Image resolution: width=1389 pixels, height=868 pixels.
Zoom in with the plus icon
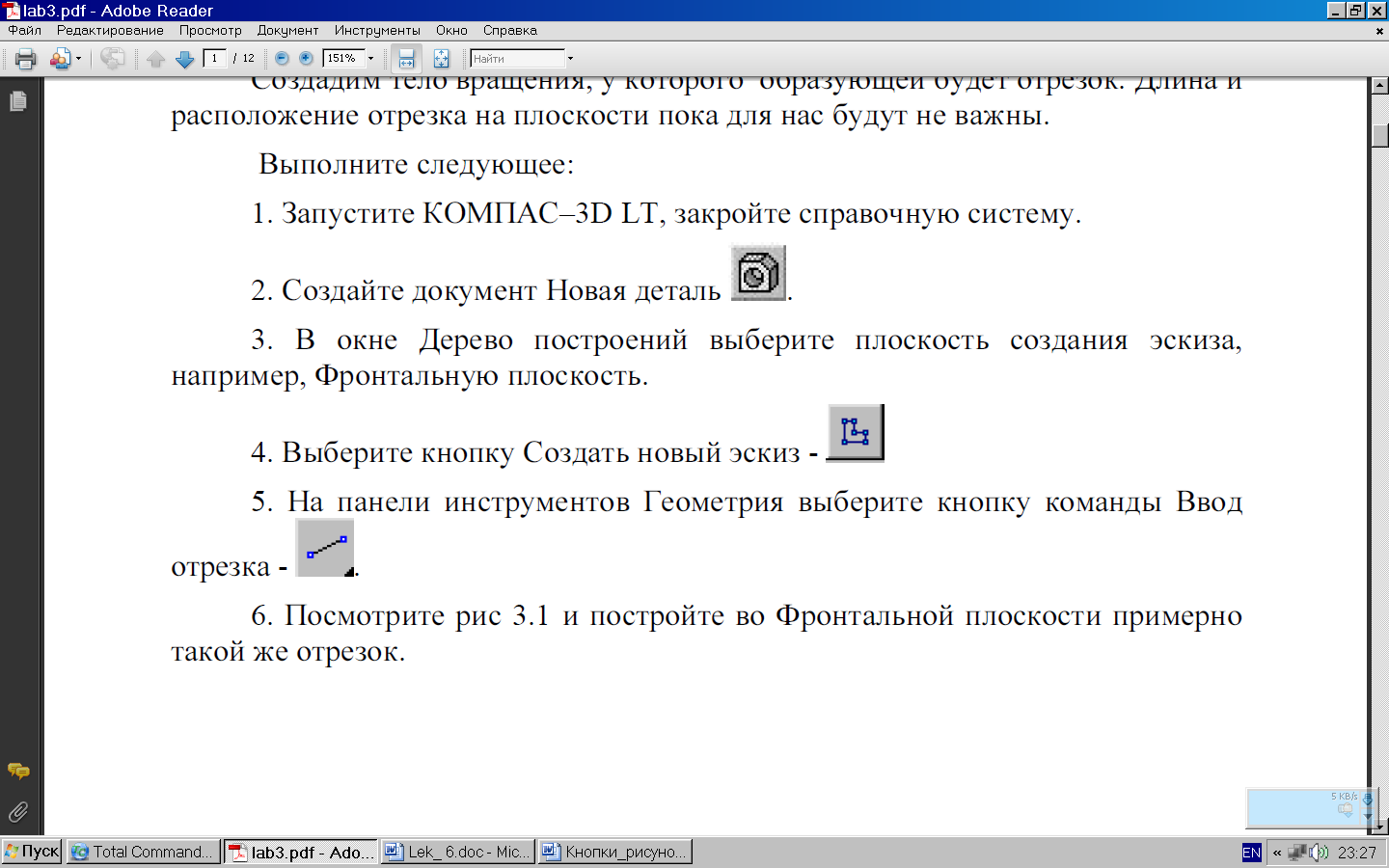tap(306, 58)
